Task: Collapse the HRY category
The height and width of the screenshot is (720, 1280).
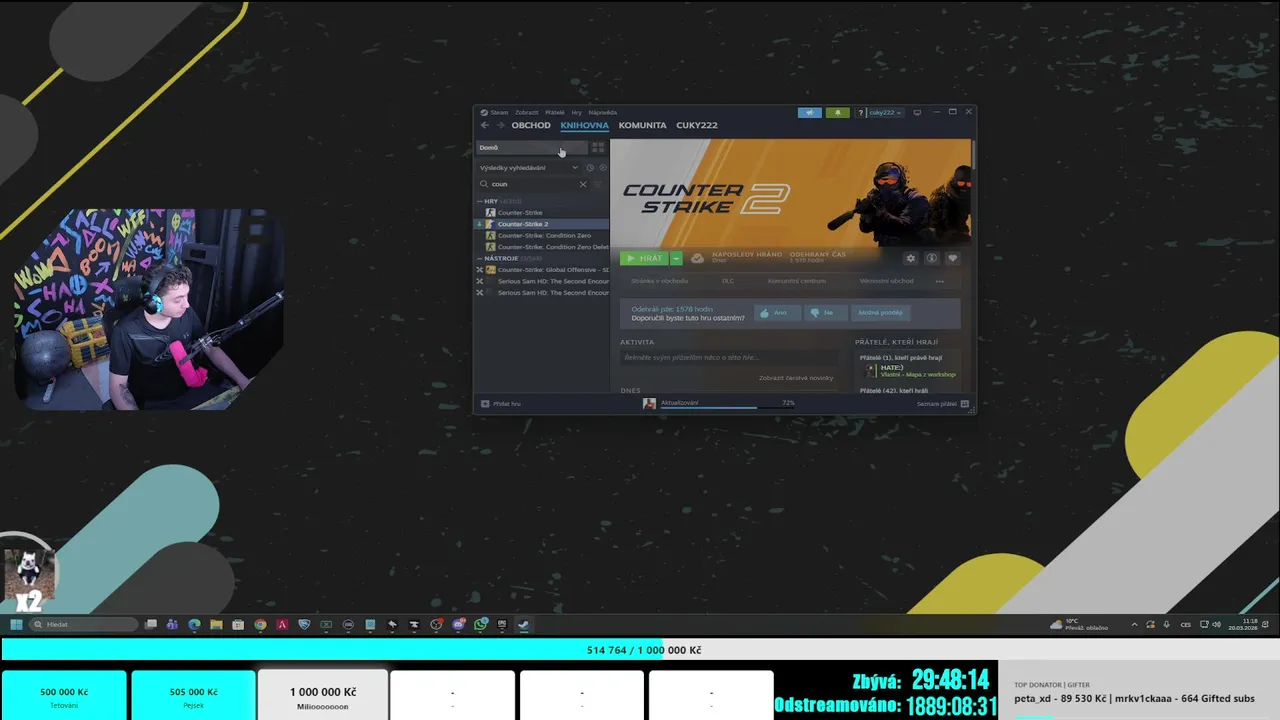Action: (479, 201)
